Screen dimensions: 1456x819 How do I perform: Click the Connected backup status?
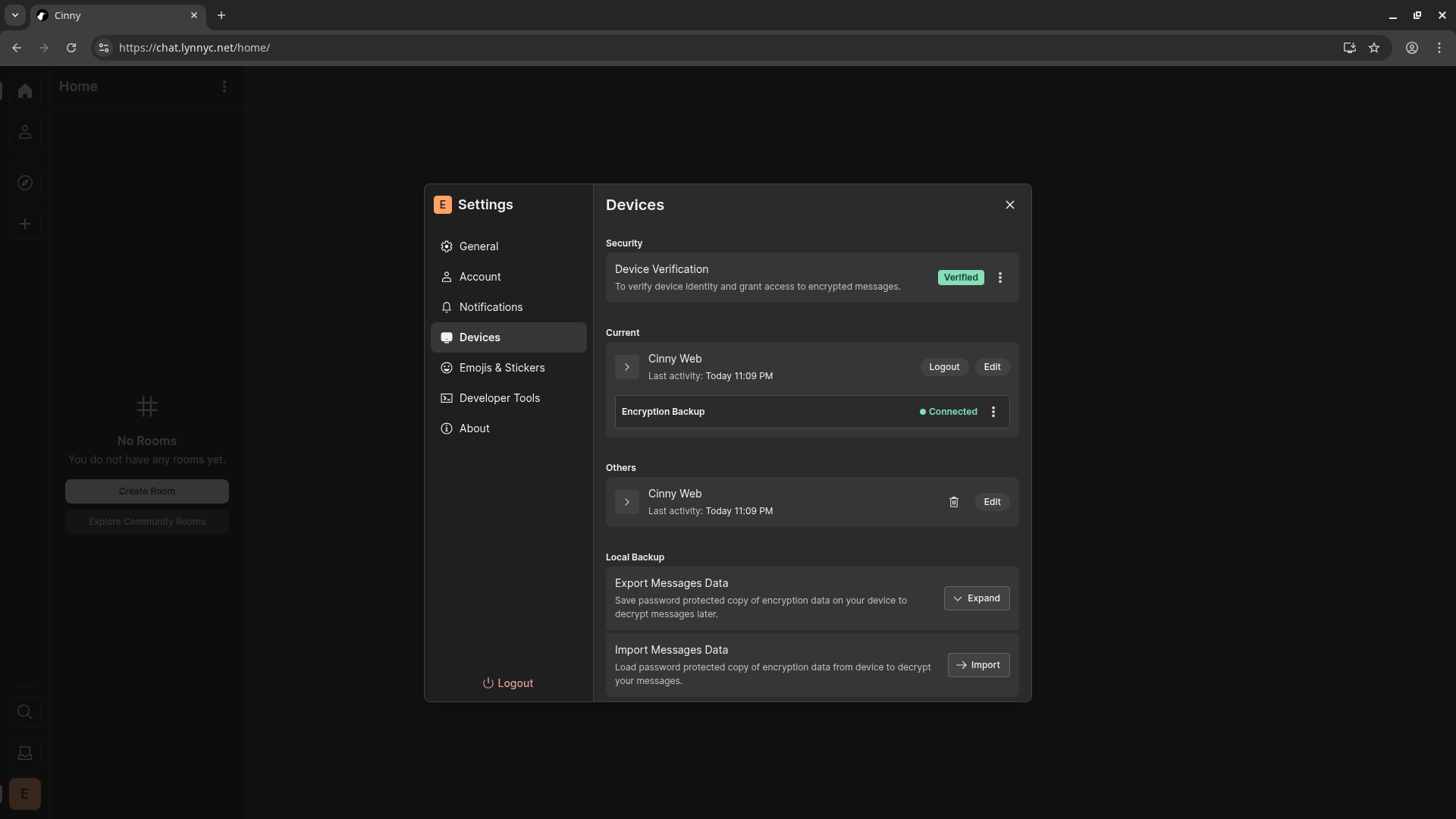(x=949, y=412)
